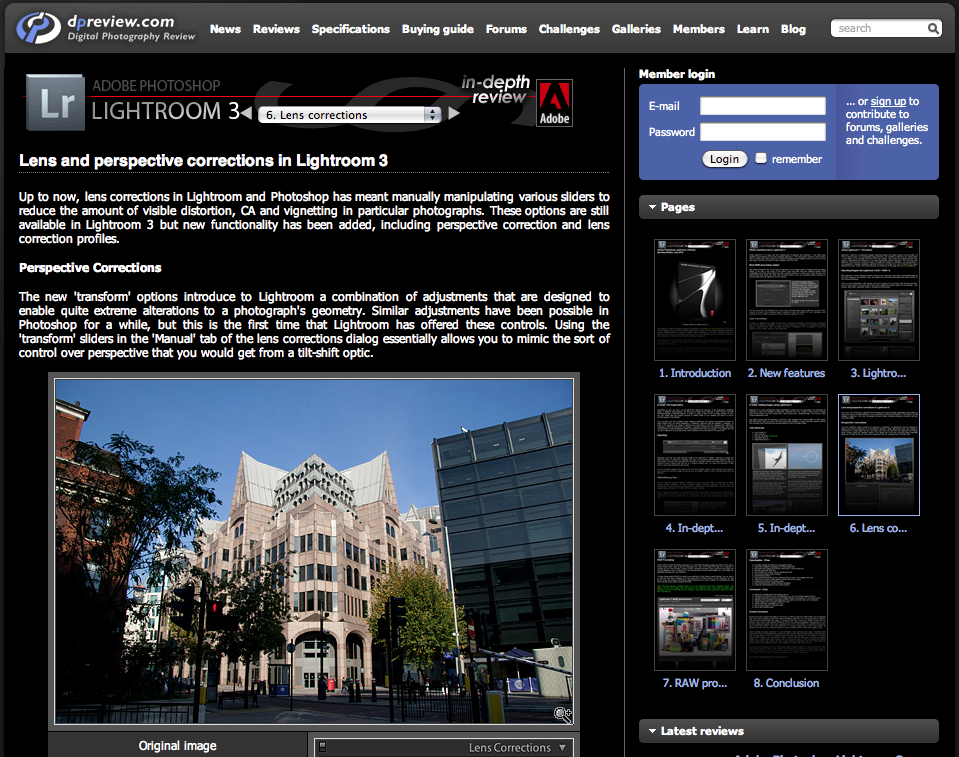This screenshot has width=959, height=757.
Task: Open the Introduction page thumbnail
Action: [695, 300]
